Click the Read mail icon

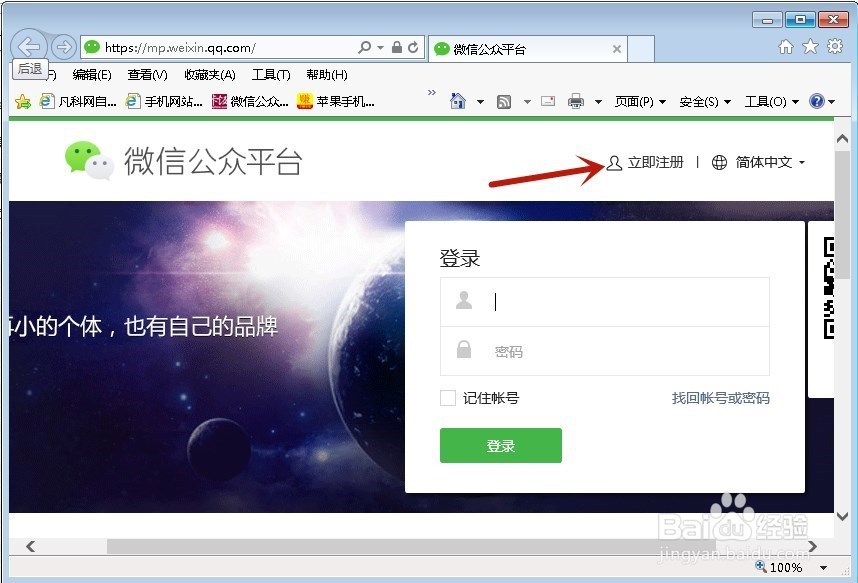[x=548, y=101]
